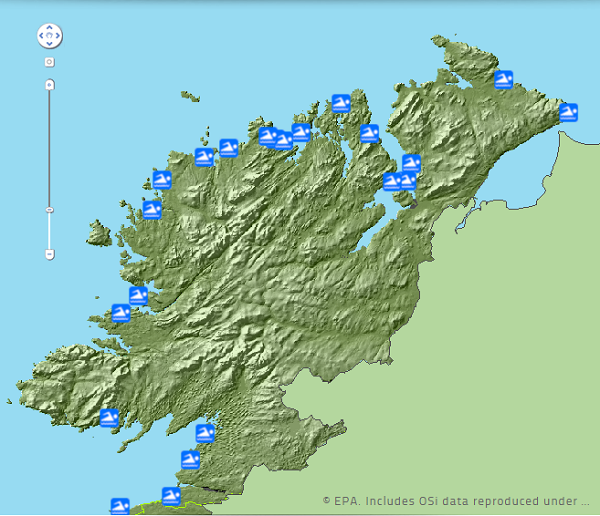Select the lower of the two northwest coast markers
600x516 pixels.
[x=152, y=210]
